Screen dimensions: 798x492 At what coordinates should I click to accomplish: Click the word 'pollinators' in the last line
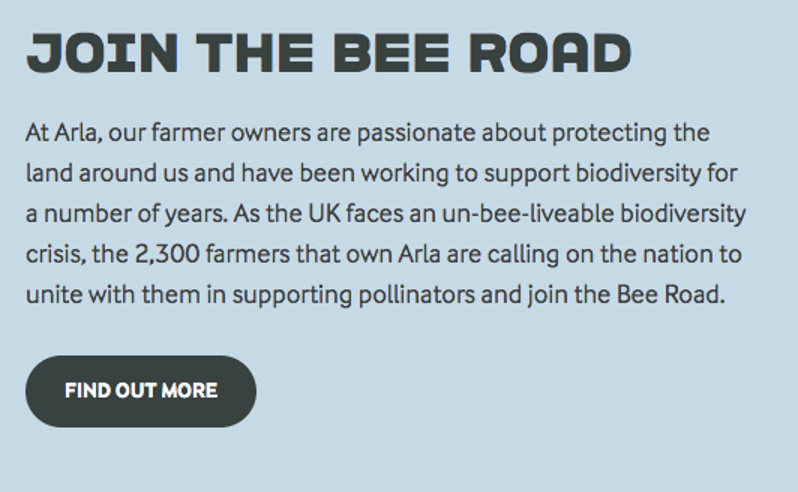click(x=416, y=296)
